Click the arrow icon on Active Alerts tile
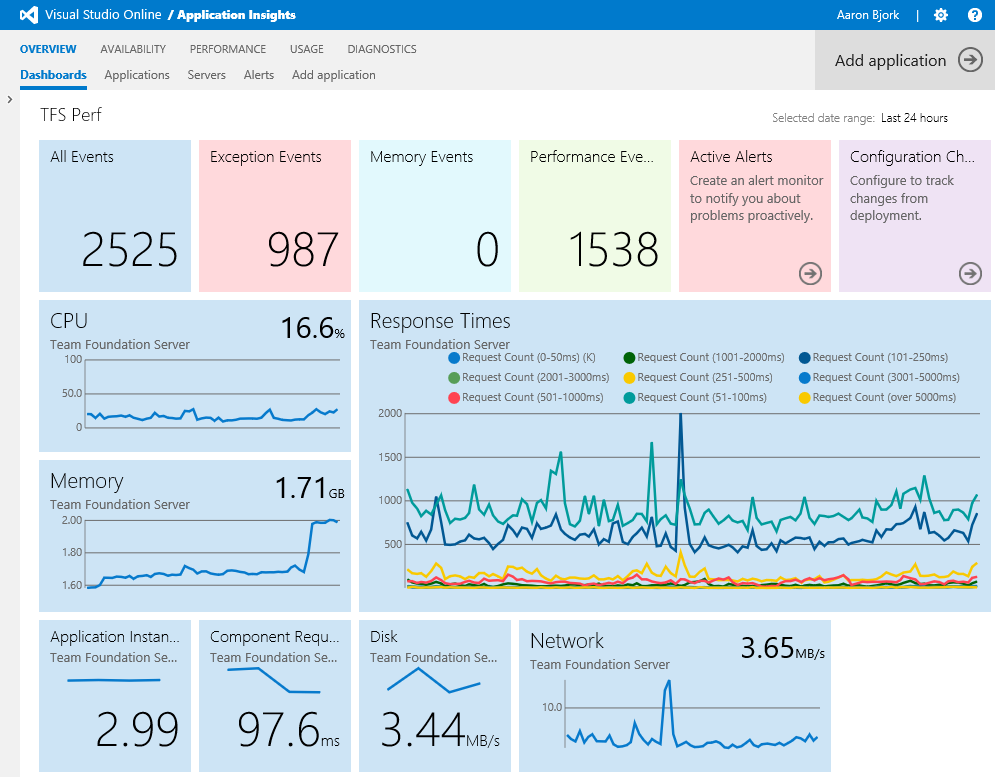This screenshot has height=778, width=995. (x=810, y=273)
